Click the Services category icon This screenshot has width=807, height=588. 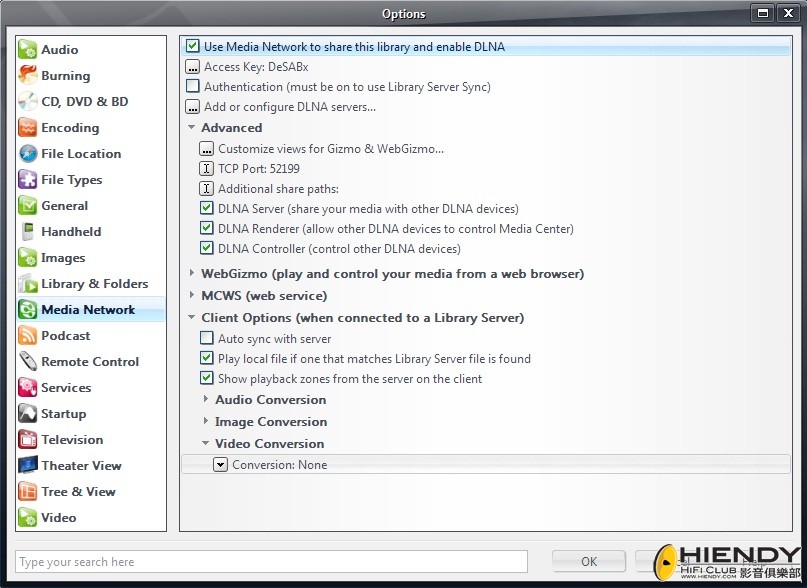coord(28,387)
